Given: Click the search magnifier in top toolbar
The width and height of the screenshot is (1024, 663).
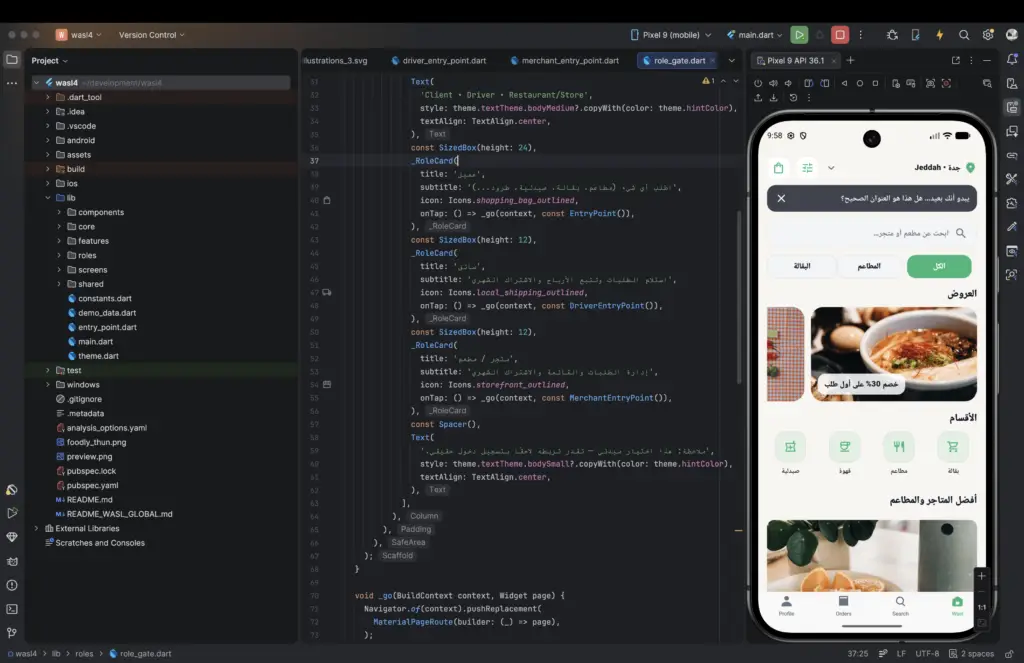Looking at the screenshot, I should click(x=964, y=35).
